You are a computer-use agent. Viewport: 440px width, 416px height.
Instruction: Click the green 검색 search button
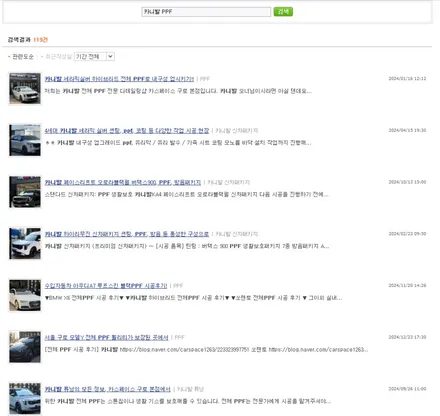click(283, 12)
